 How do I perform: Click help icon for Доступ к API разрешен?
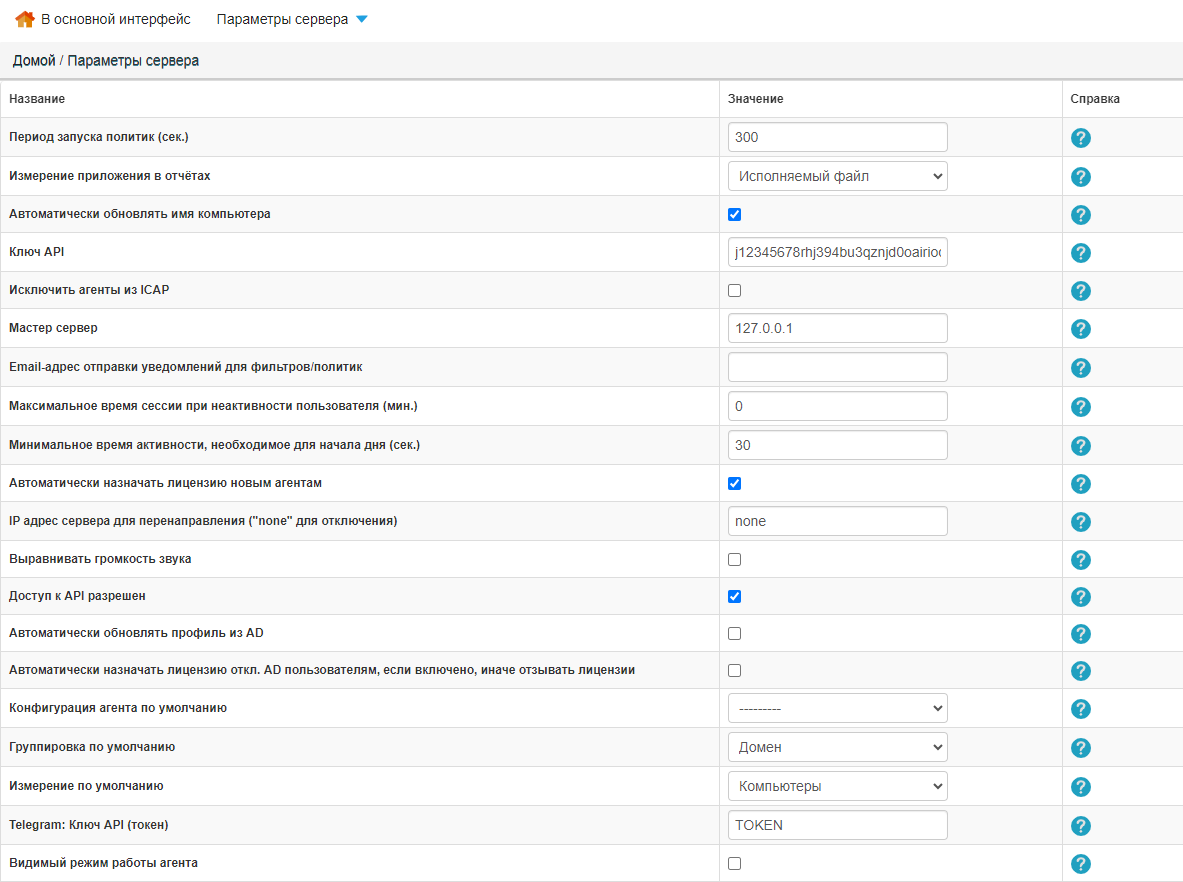(x=1080, y=597)
